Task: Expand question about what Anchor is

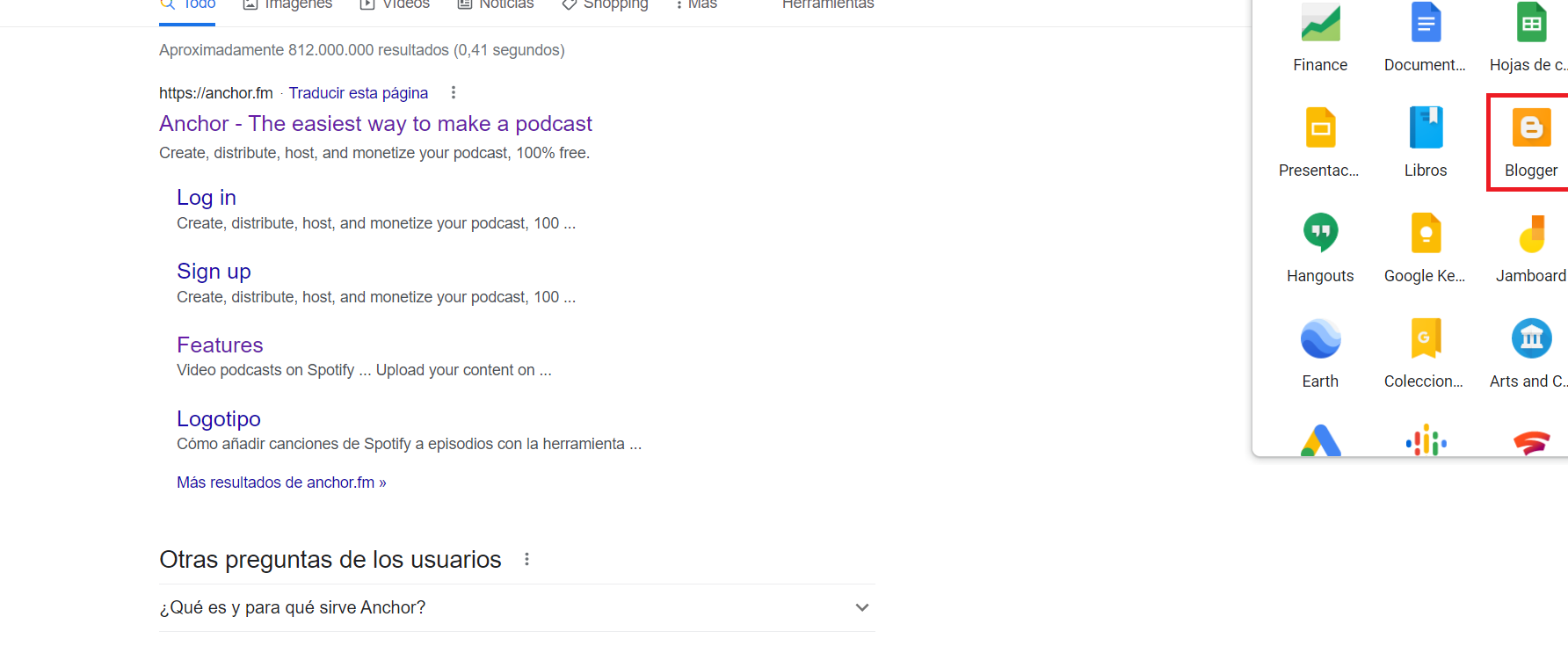Action: [x=517, y=607]
